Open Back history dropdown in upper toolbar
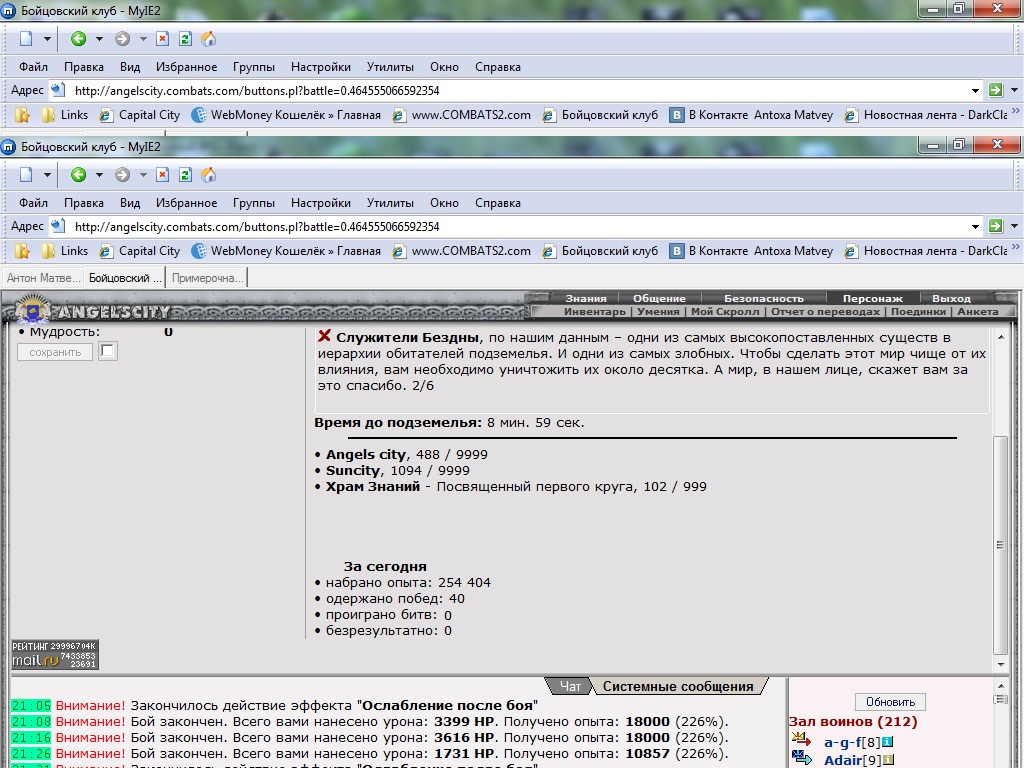The image size is (1024, 768). (x=99, y=39)
